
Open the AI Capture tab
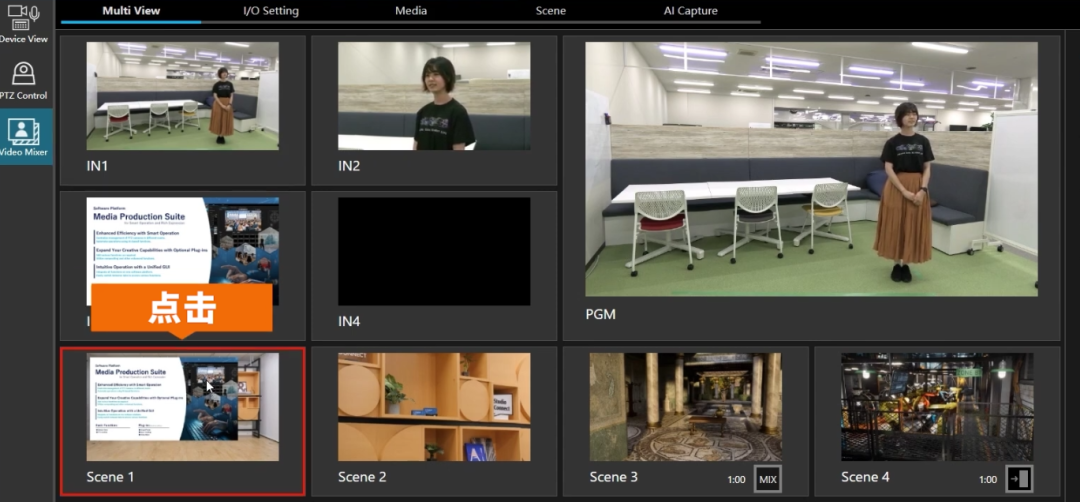(691, 11)
